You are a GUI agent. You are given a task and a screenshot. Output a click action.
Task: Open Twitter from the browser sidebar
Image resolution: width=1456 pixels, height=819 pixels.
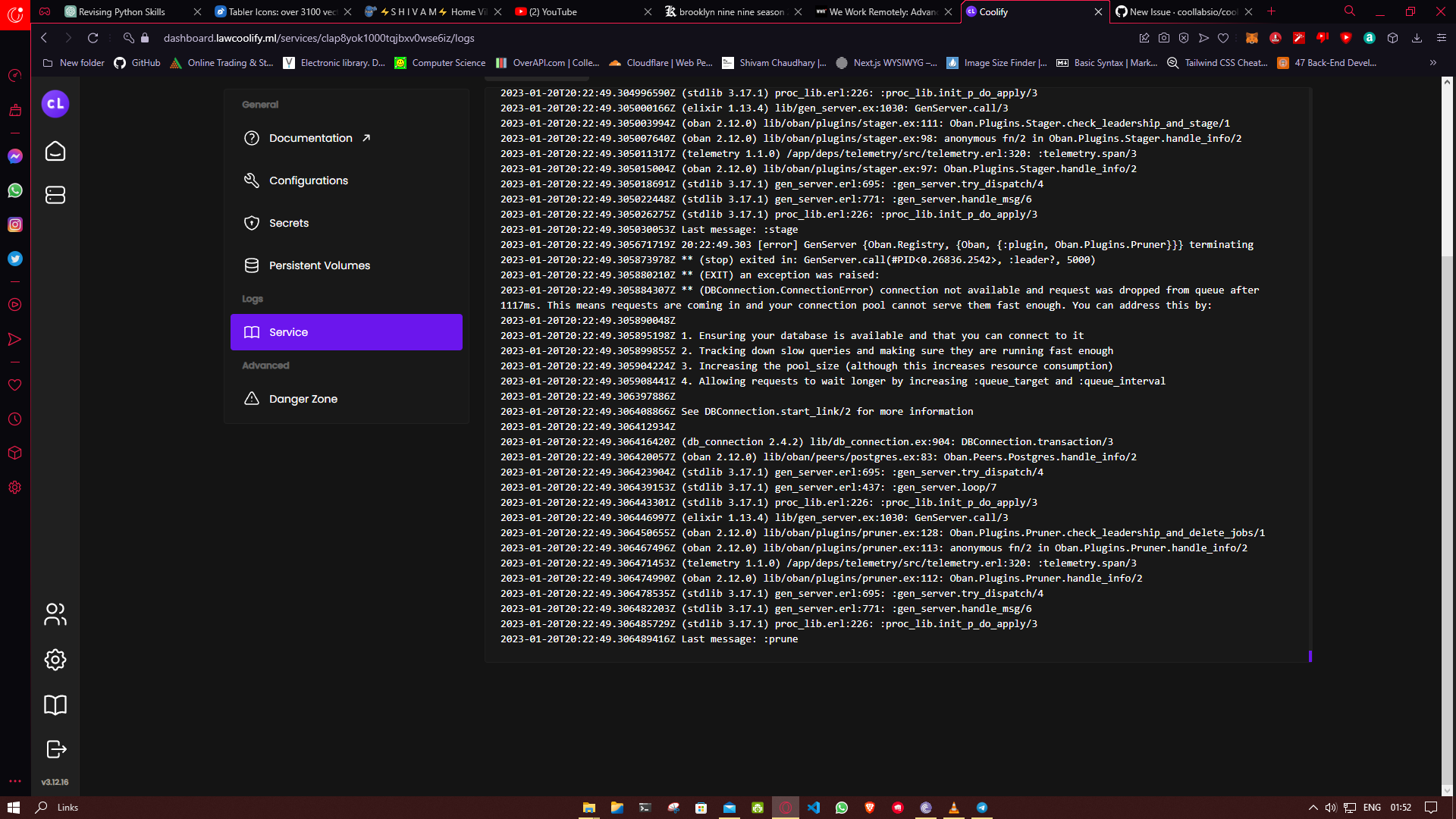tap(15, 259)
